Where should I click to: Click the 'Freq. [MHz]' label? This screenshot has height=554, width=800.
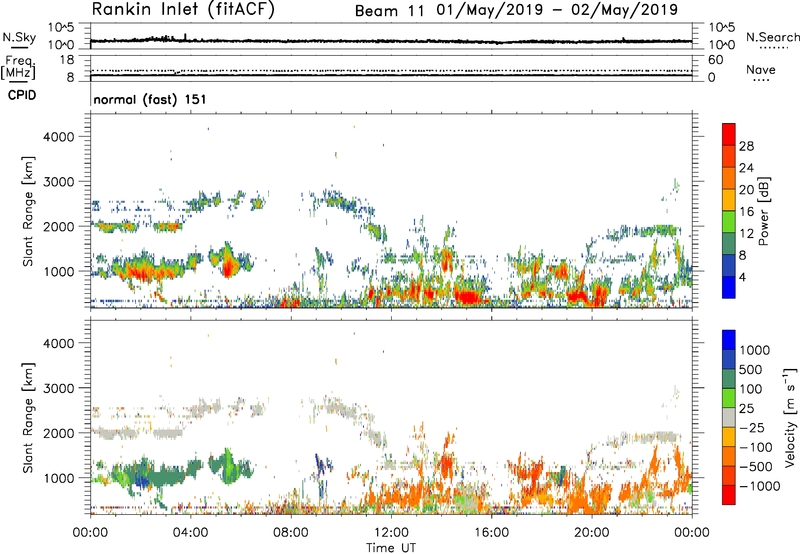18,68
